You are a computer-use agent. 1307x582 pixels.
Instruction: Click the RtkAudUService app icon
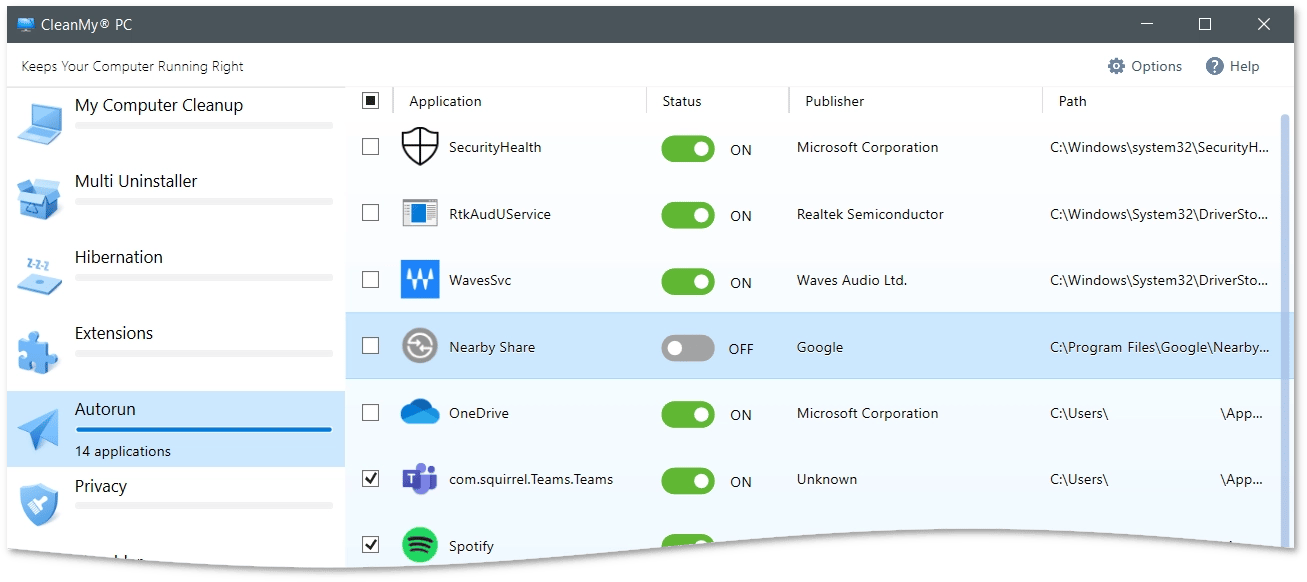pos(420,213)
